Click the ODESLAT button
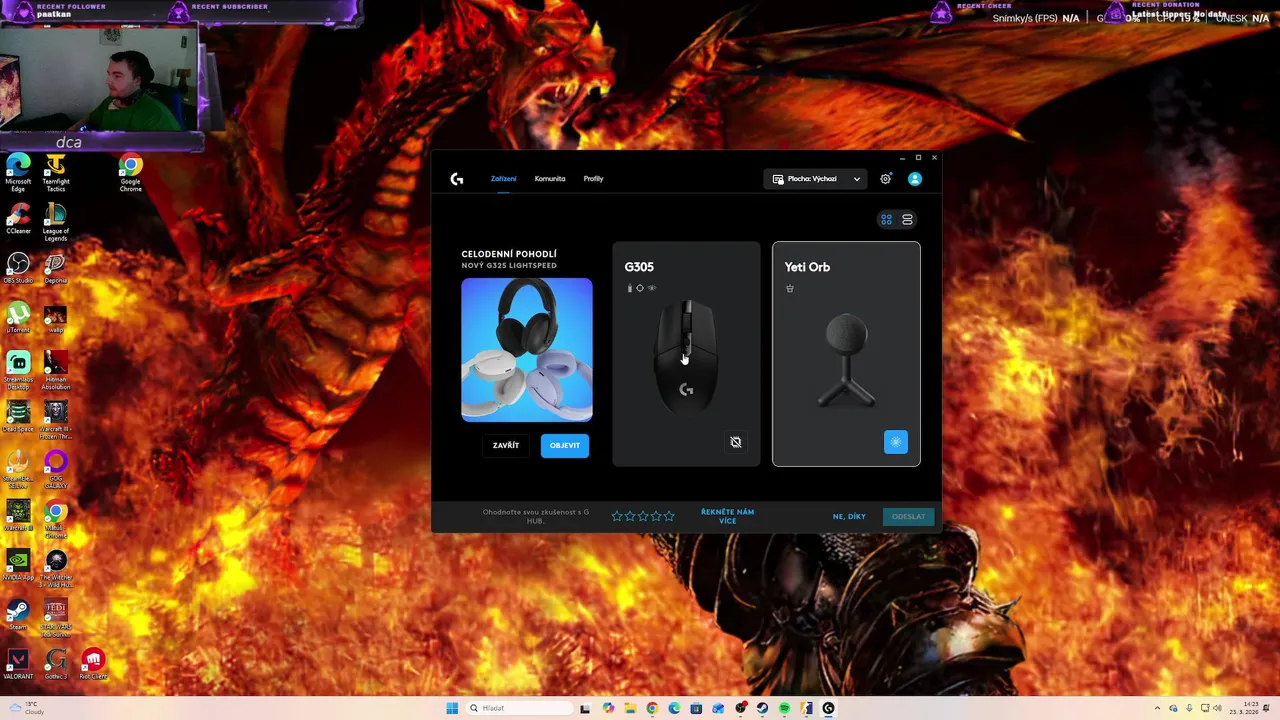1280x720 pixels. click(x=908, y=516)
